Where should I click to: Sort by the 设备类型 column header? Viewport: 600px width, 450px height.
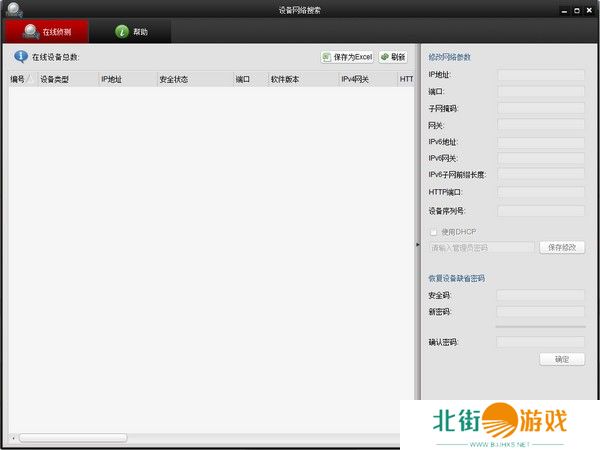tap(55, 79)
